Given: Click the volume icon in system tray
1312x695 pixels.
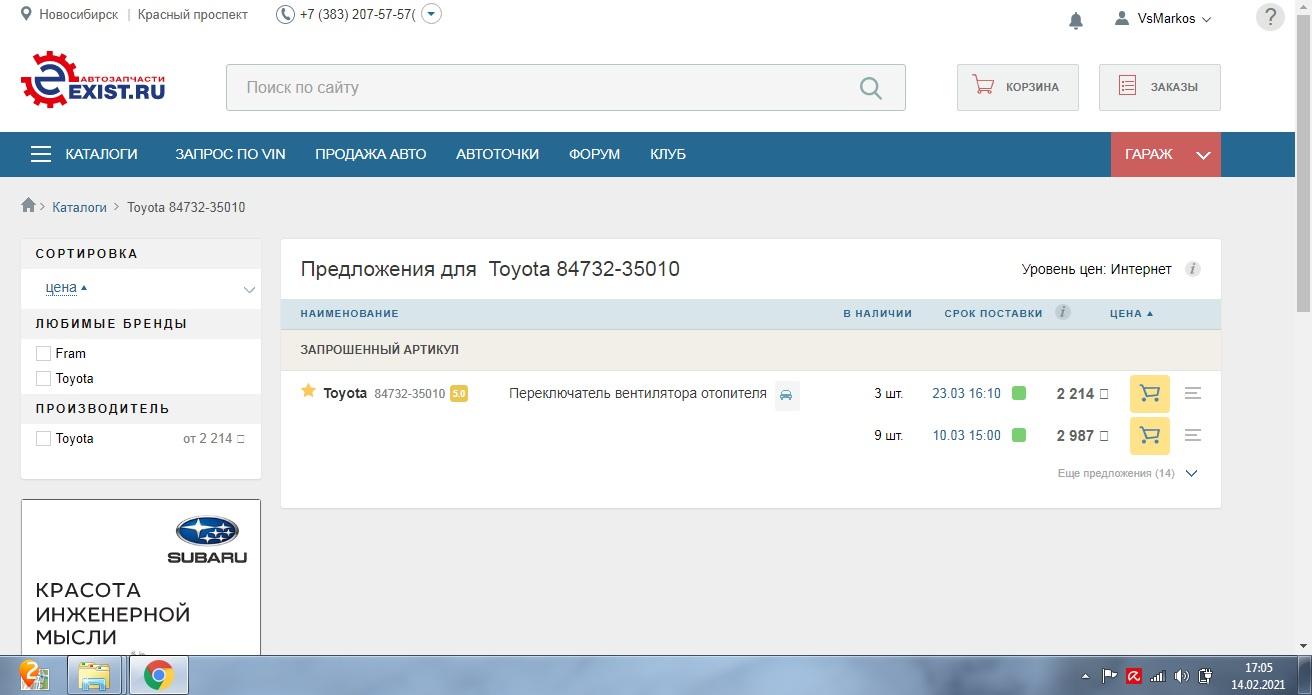Looking at the screenshot, I should pyautogui.click(x=1181, y=675).
